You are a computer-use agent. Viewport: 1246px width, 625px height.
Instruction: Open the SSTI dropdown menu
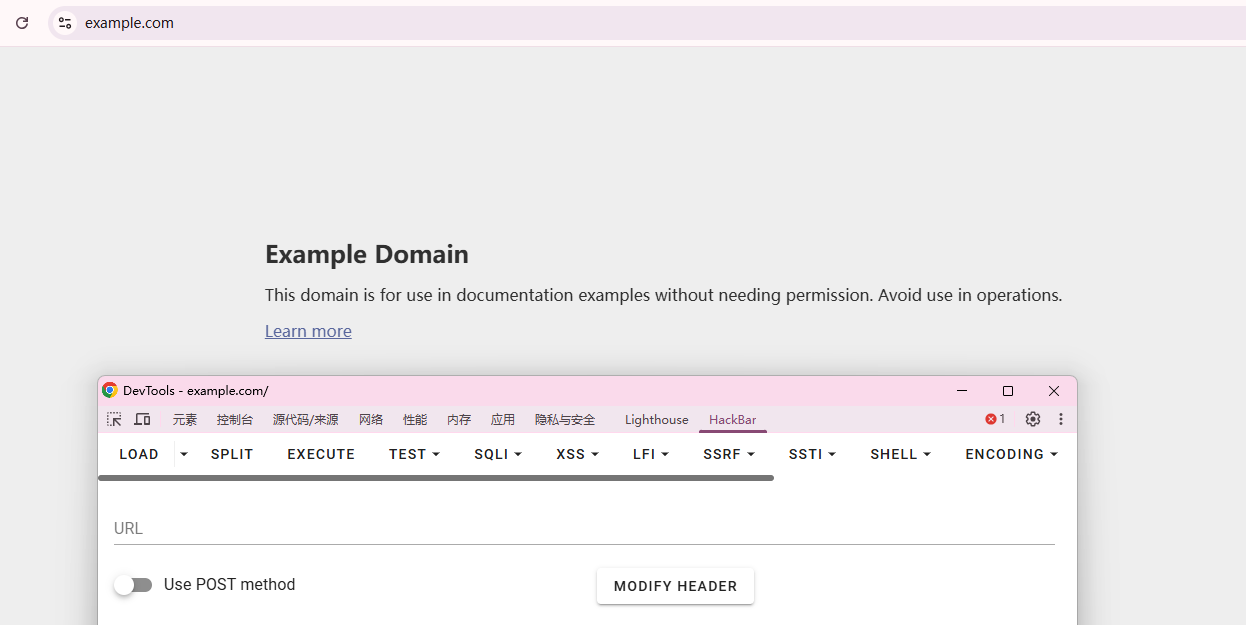click(812, 454)
